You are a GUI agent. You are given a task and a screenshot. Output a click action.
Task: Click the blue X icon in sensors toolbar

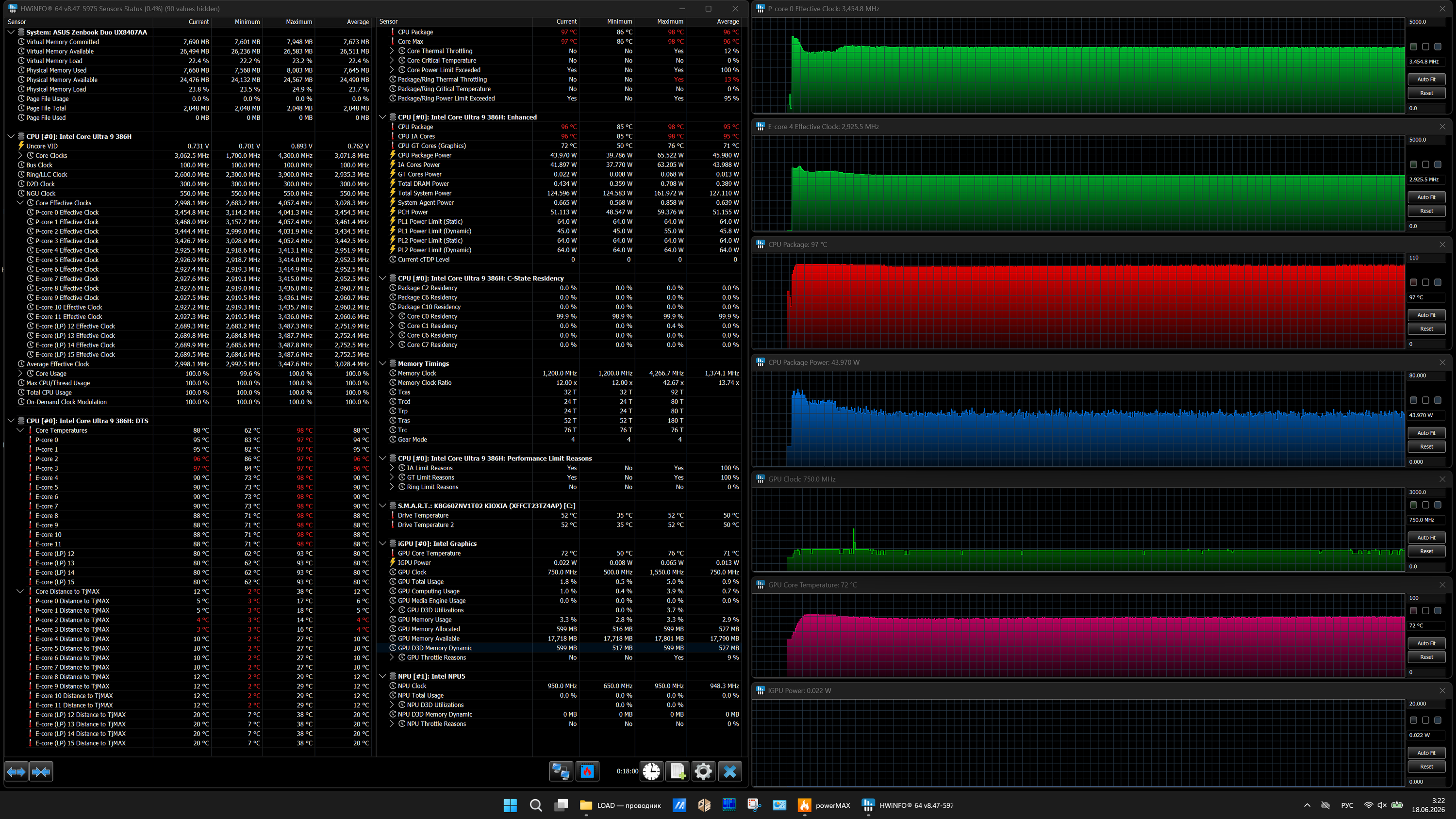click(x=729, y=771)
